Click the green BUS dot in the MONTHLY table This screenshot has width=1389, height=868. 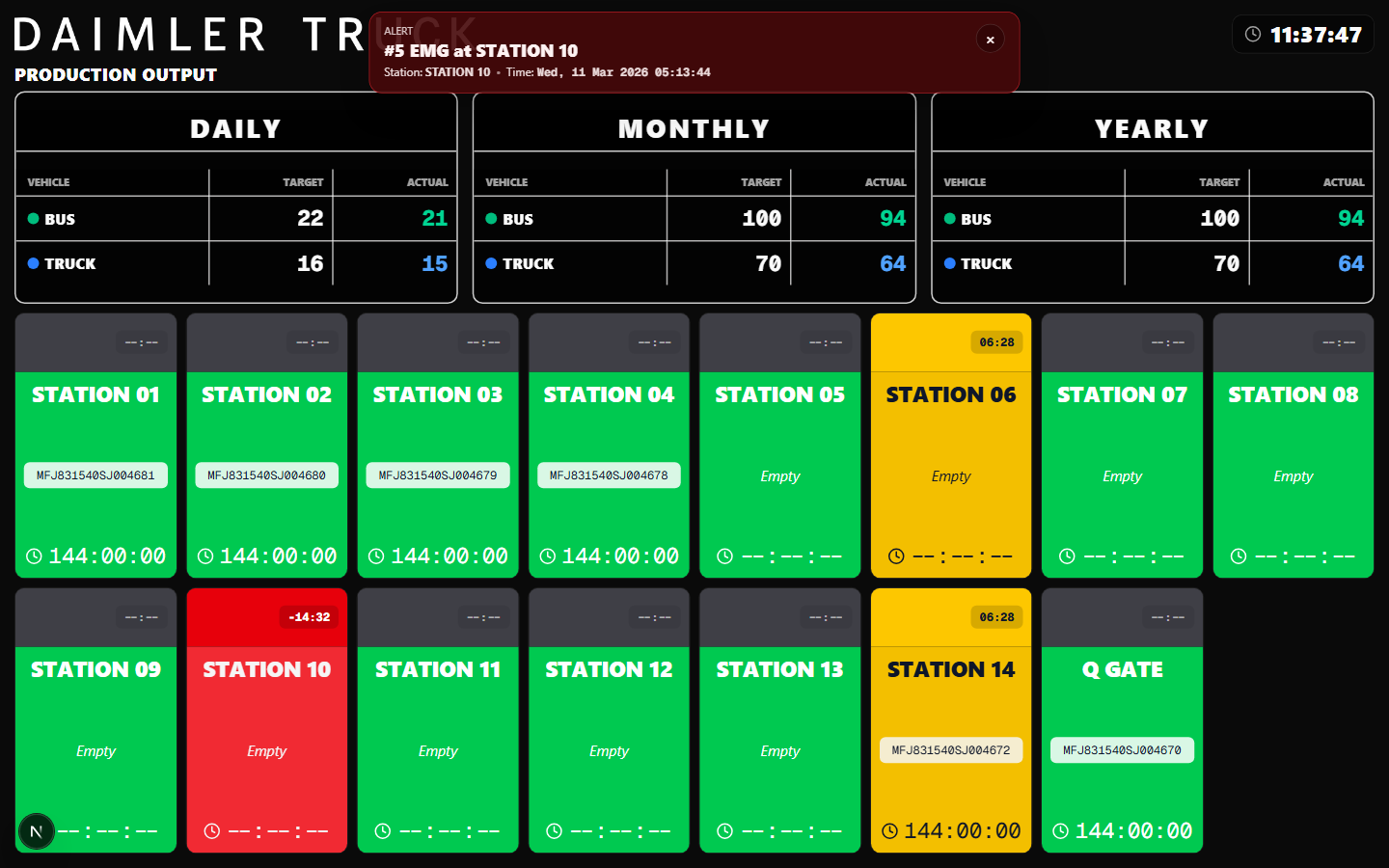click(x=492, y=219)
